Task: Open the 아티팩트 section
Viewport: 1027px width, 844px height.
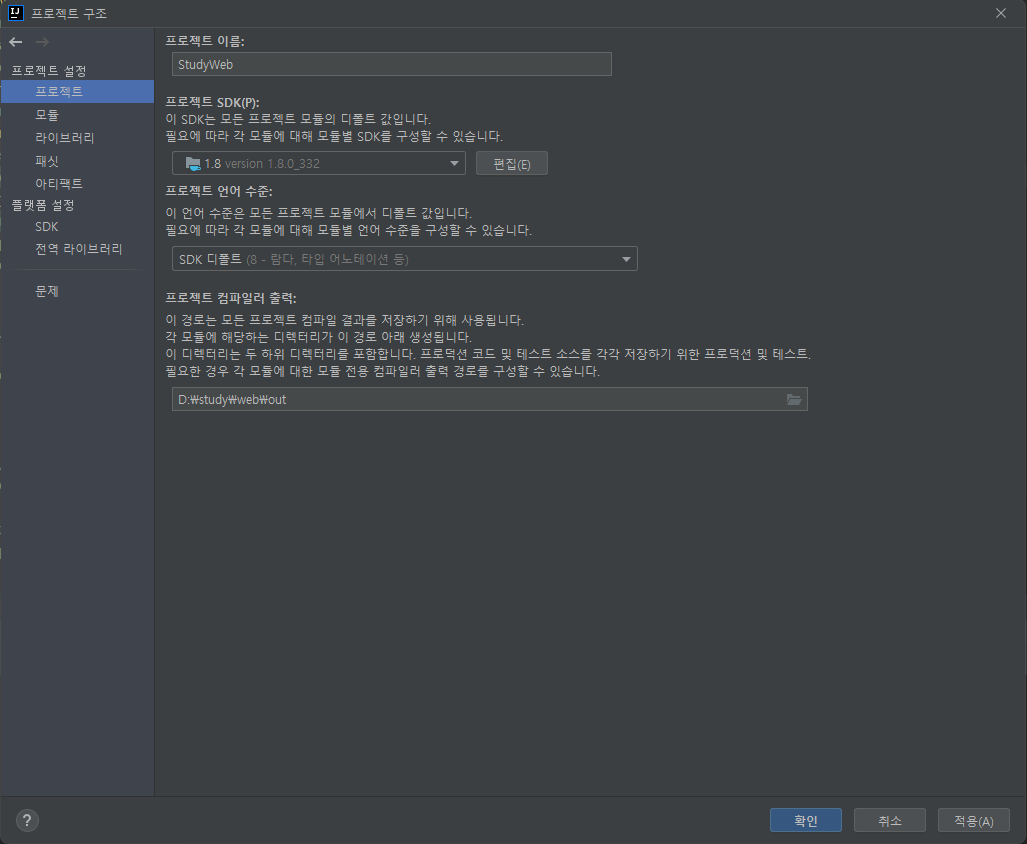Action: tap(58, 183)
